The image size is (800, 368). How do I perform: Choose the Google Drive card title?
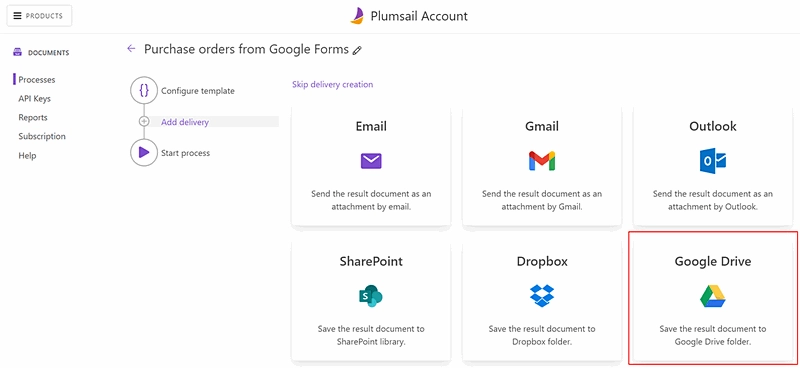click(713, 261)
